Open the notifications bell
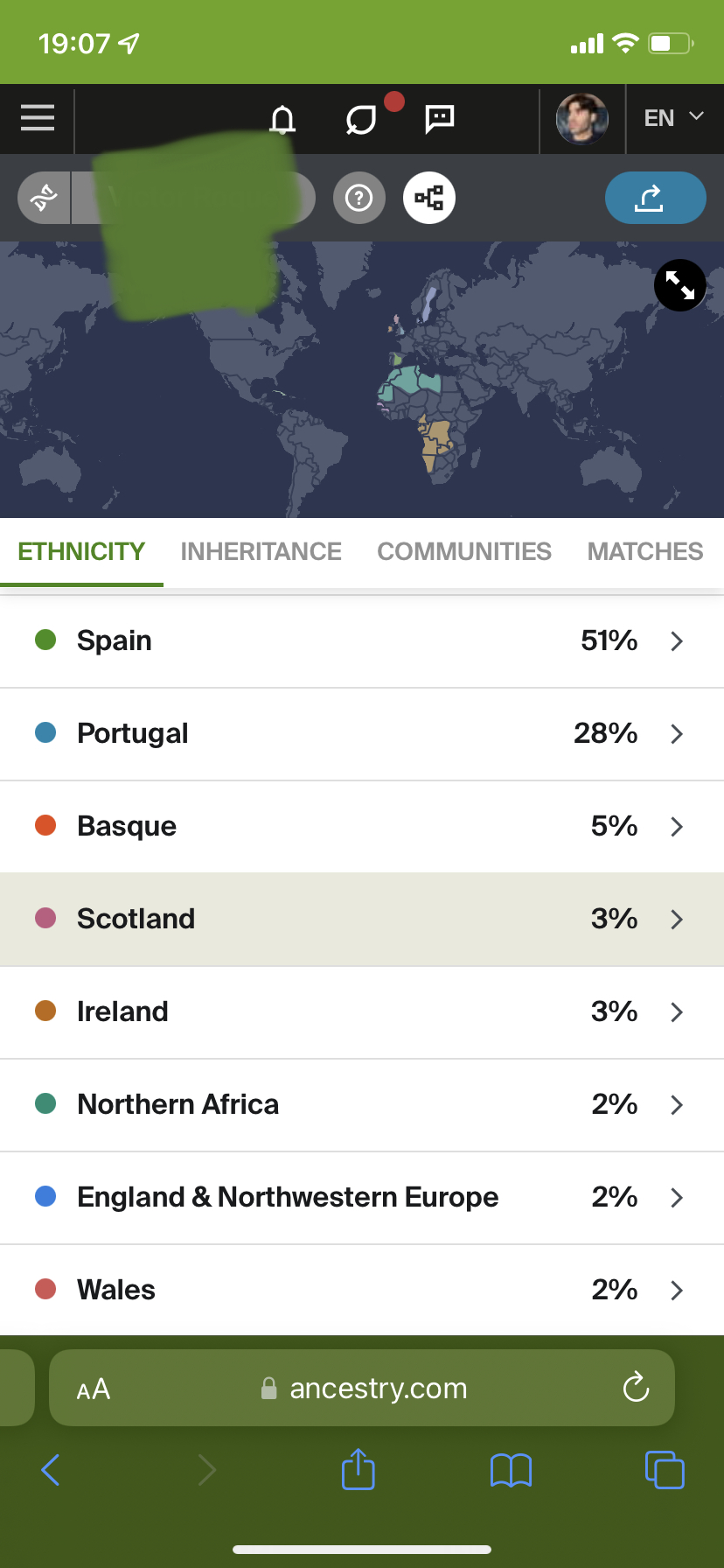This screenshot has height=1568, width=724. pyautogui.click(x=282, y=119)
